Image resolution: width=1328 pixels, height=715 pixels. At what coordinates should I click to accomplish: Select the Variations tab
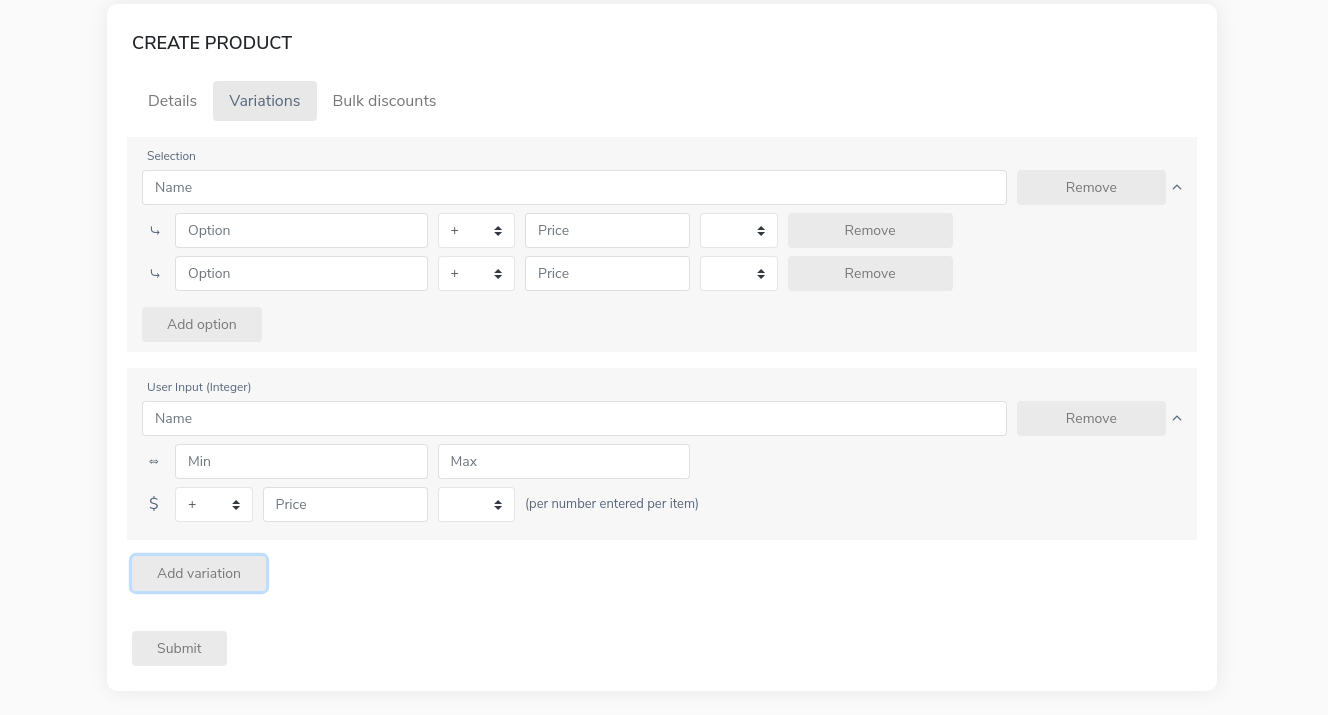(264, 101)
